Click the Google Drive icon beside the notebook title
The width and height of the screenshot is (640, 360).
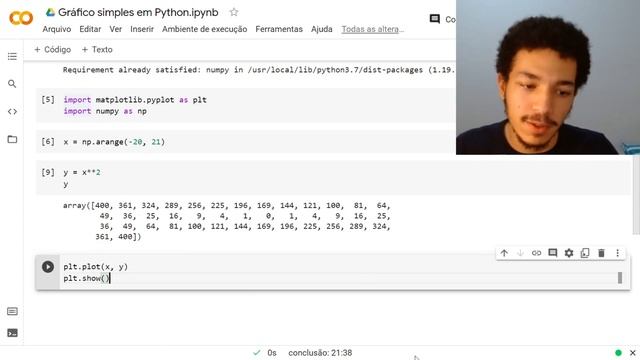pos(50,12)
